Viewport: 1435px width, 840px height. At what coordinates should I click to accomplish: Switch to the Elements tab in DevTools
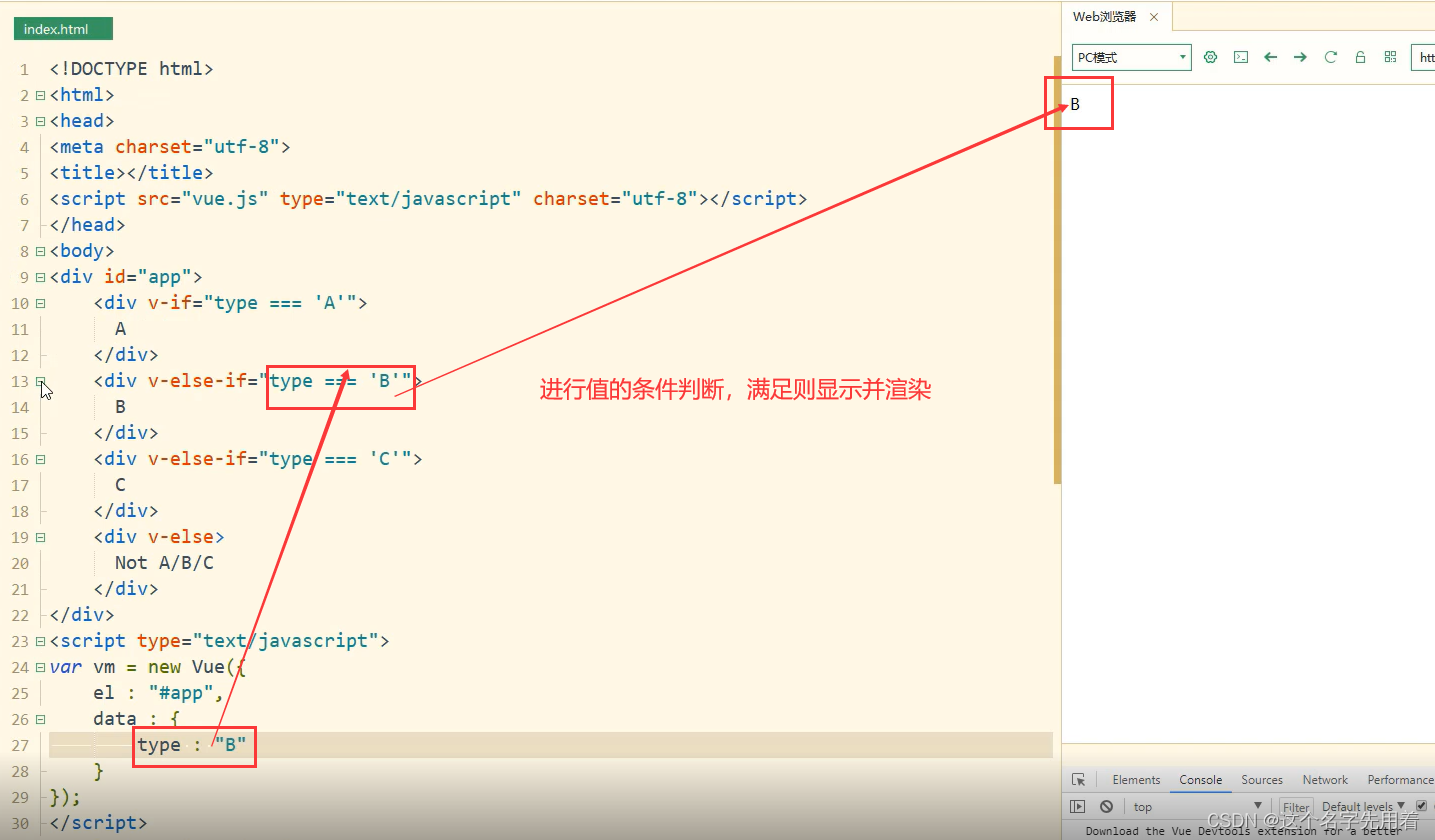click(x=1136, y=780)
